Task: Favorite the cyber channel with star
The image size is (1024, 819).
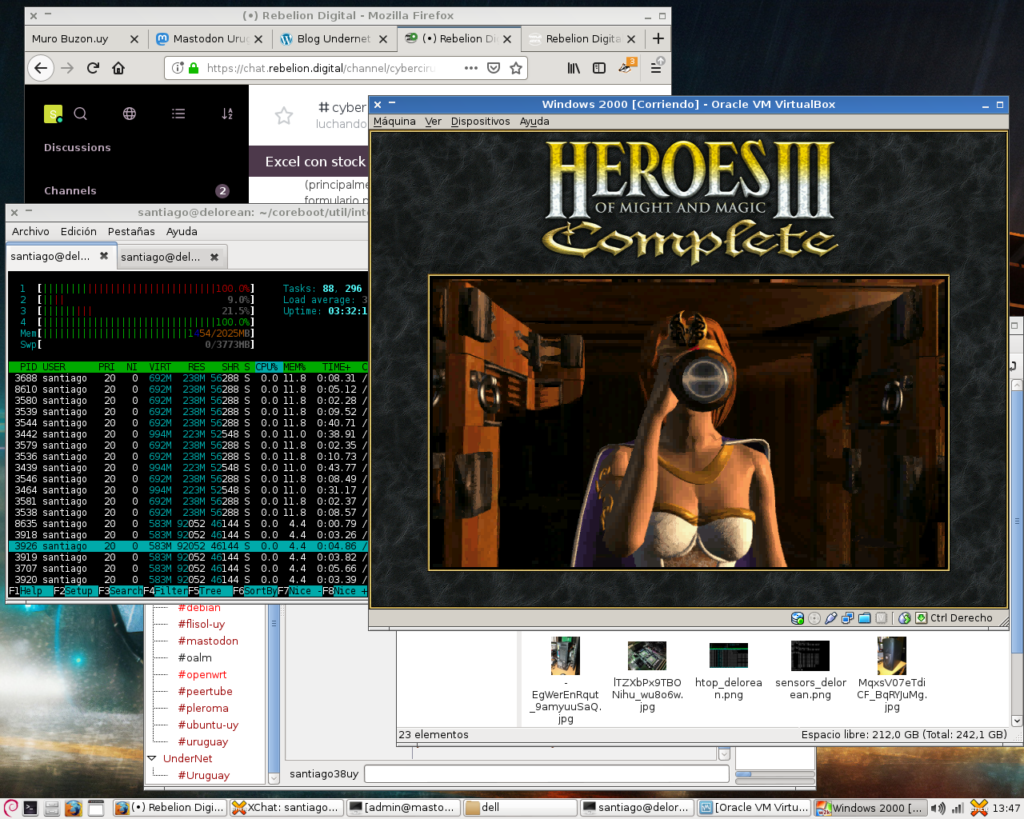Action: pos(283,116)
